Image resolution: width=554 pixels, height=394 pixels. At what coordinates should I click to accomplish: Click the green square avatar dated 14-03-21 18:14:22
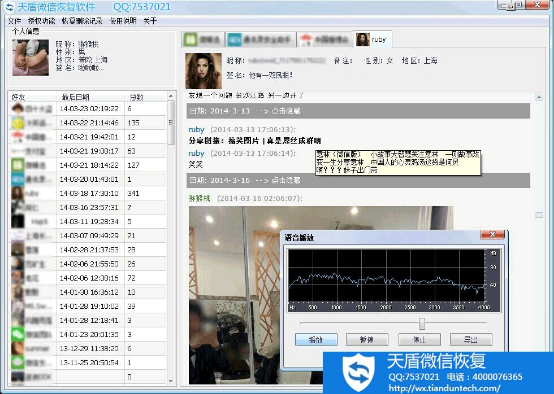pos(18,165)
